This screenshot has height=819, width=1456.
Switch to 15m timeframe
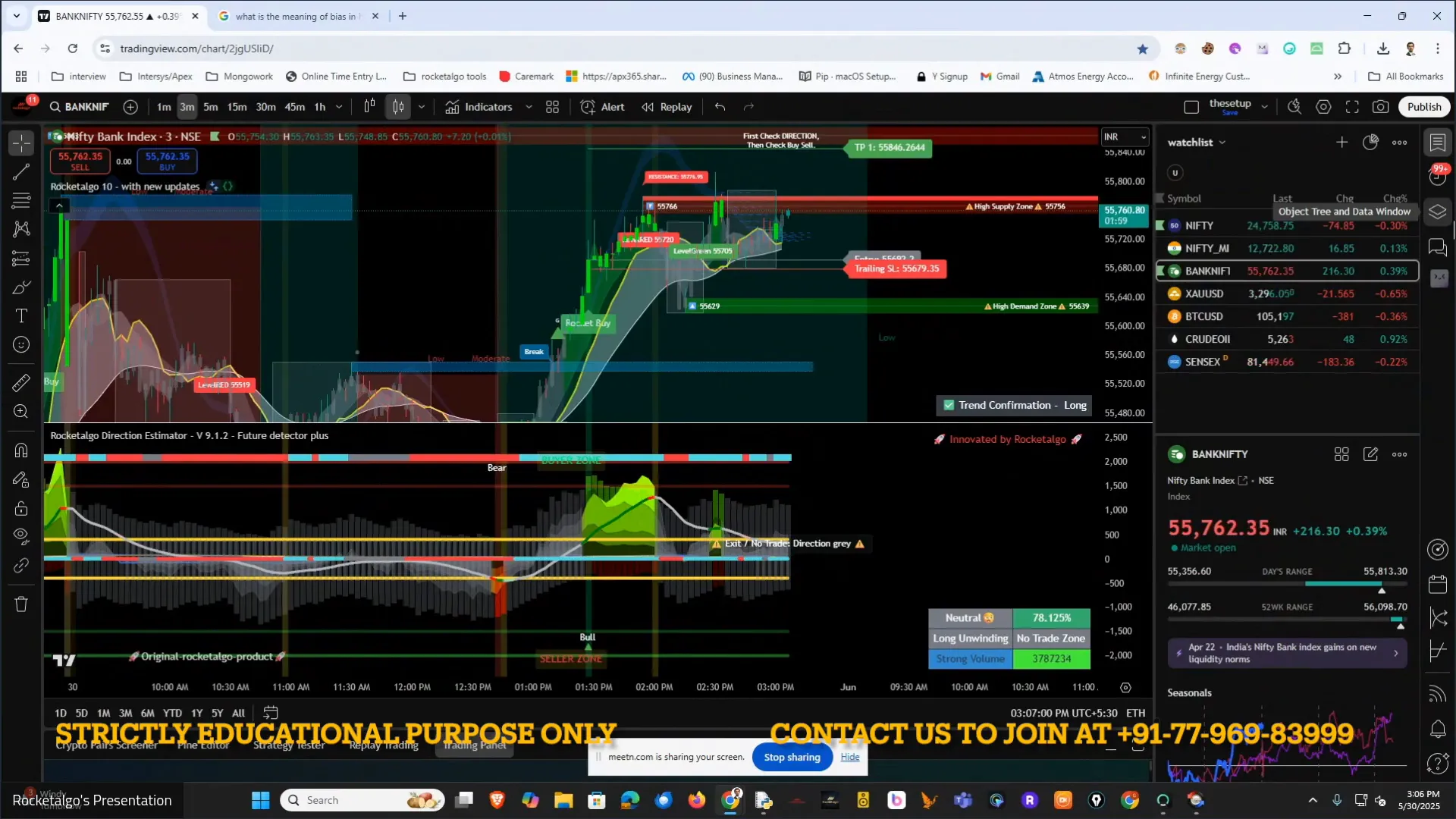237,107
